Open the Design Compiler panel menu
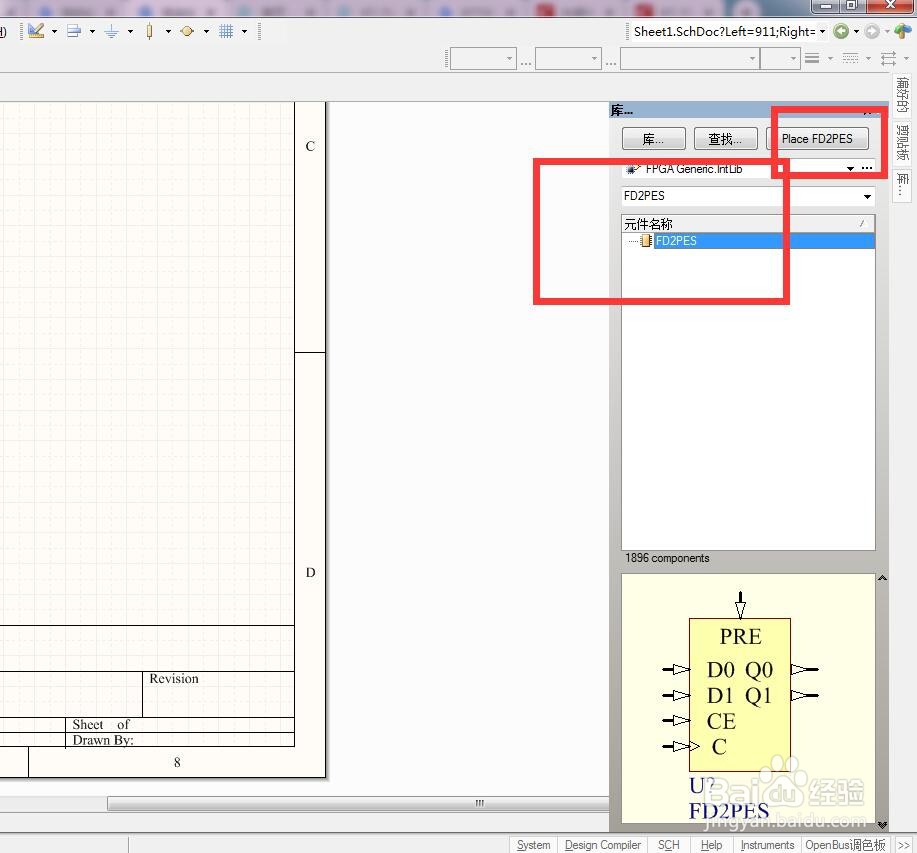Image resolution: width=917 pixels, height=853 pixels. 602,845
